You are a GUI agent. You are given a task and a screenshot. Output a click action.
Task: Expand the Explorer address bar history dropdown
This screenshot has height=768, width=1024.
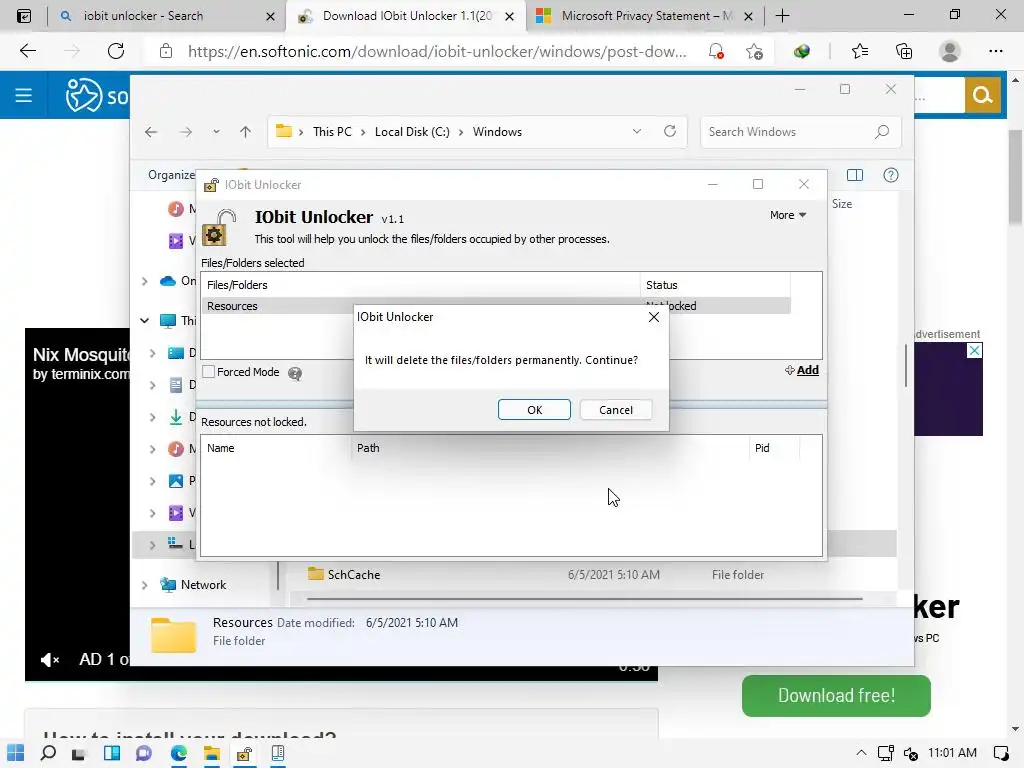coord(637,131)
